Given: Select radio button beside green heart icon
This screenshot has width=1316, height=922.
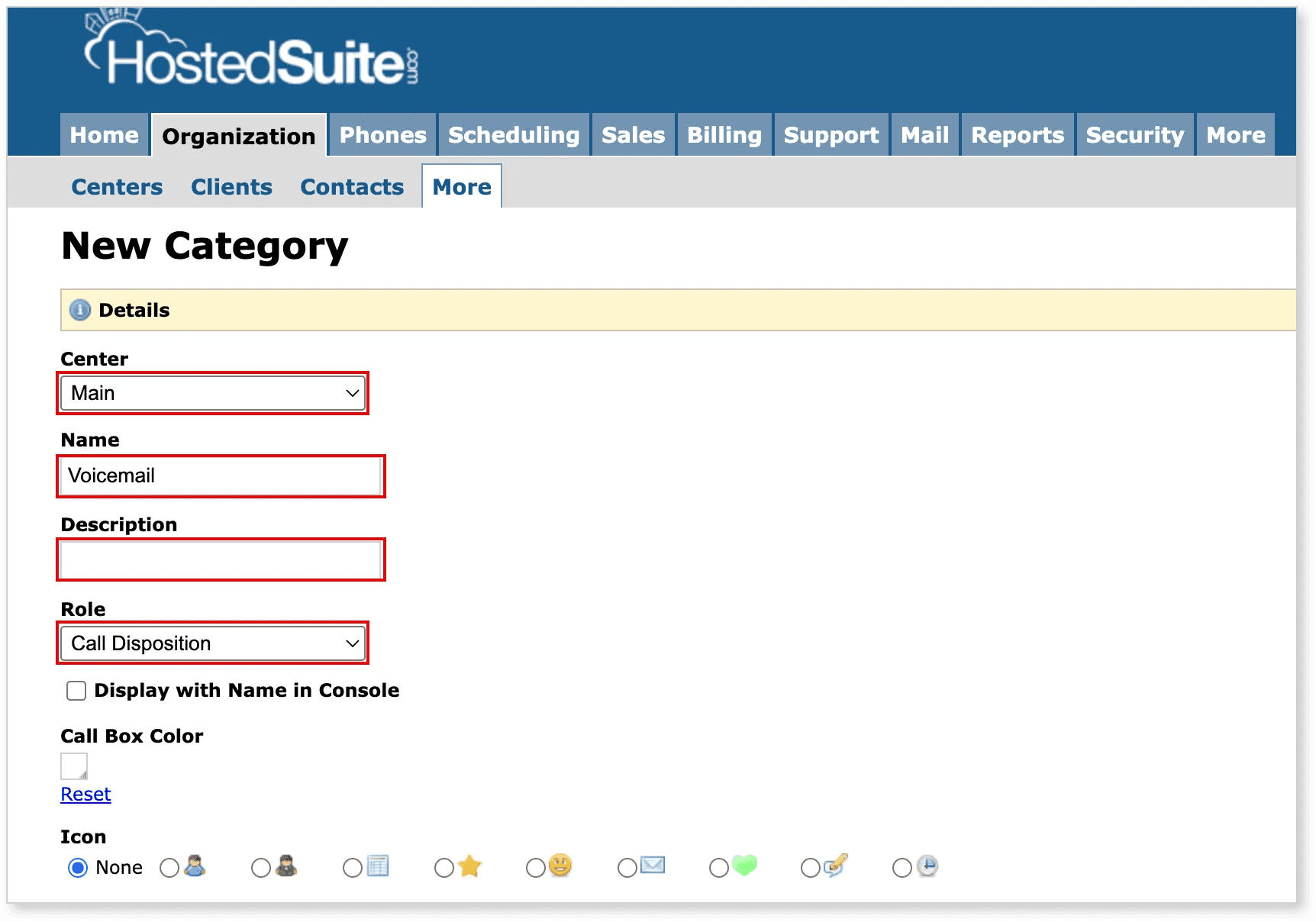Looking at the screenshot, I should [719, 868].
